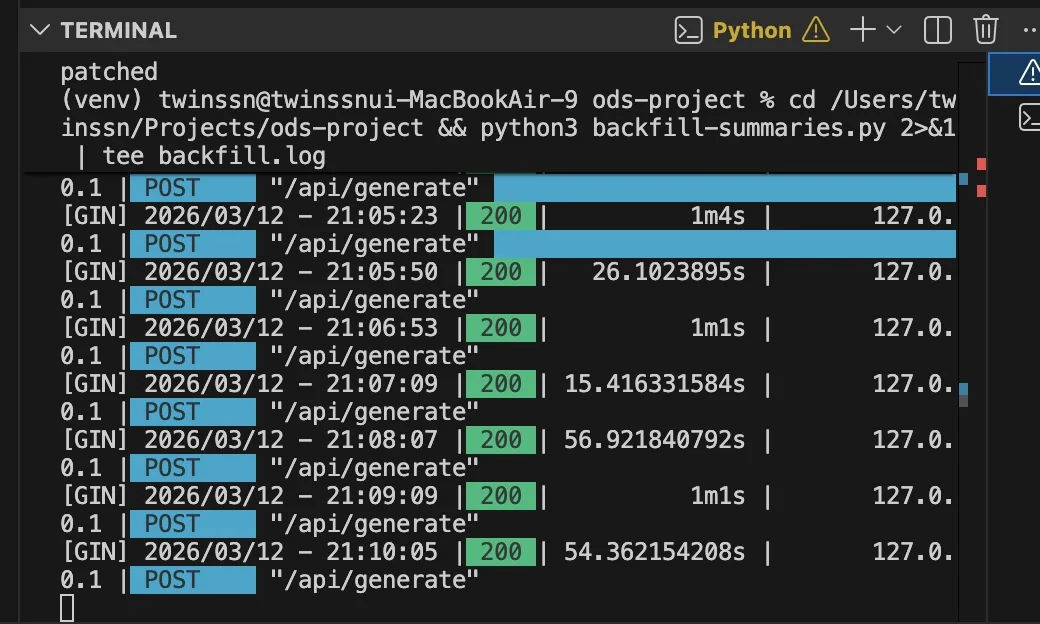Click the timestamp '21:05:50'
This screenshot has height=624, width=1040.
click(381, 272)
